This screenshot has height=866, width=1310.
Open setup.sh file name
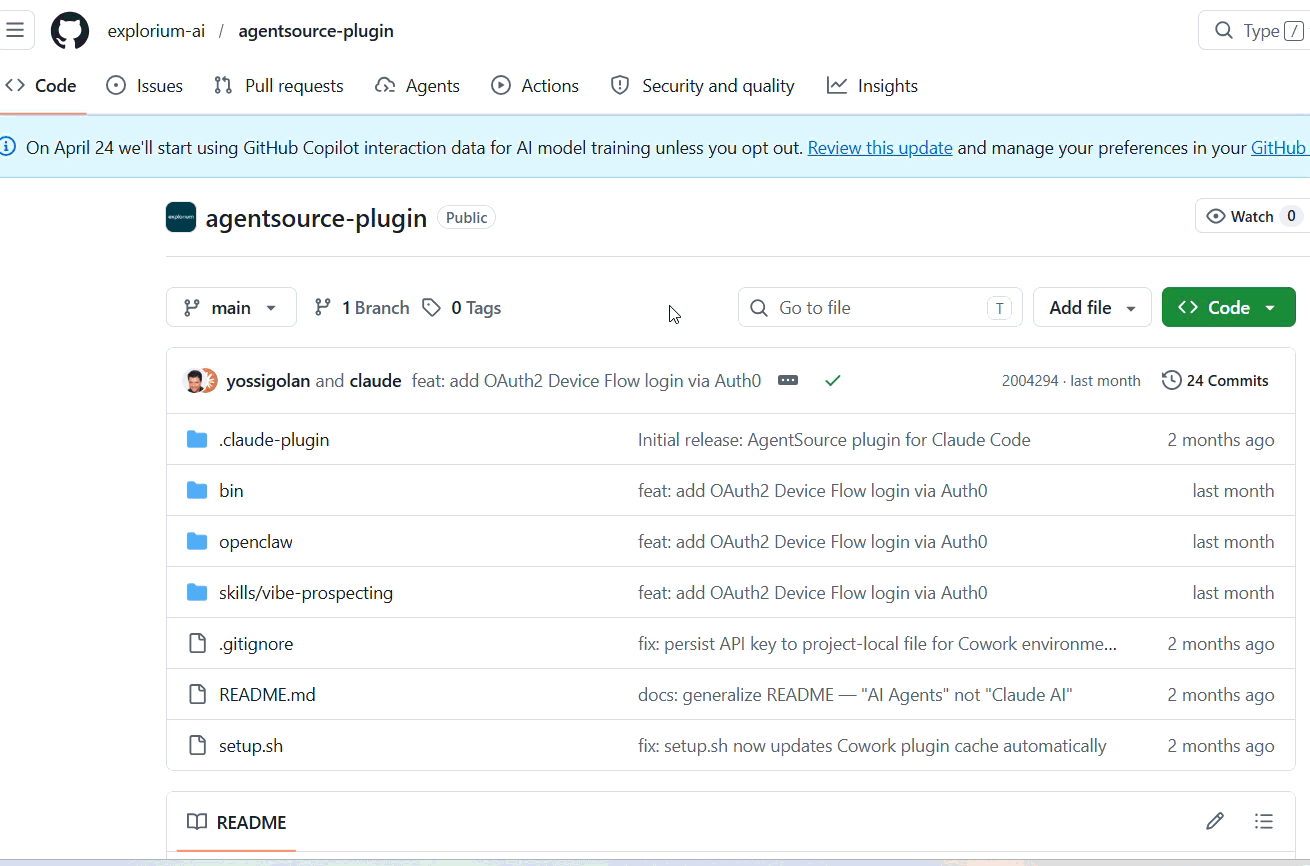pyautogui.click(x=251, y=745)
